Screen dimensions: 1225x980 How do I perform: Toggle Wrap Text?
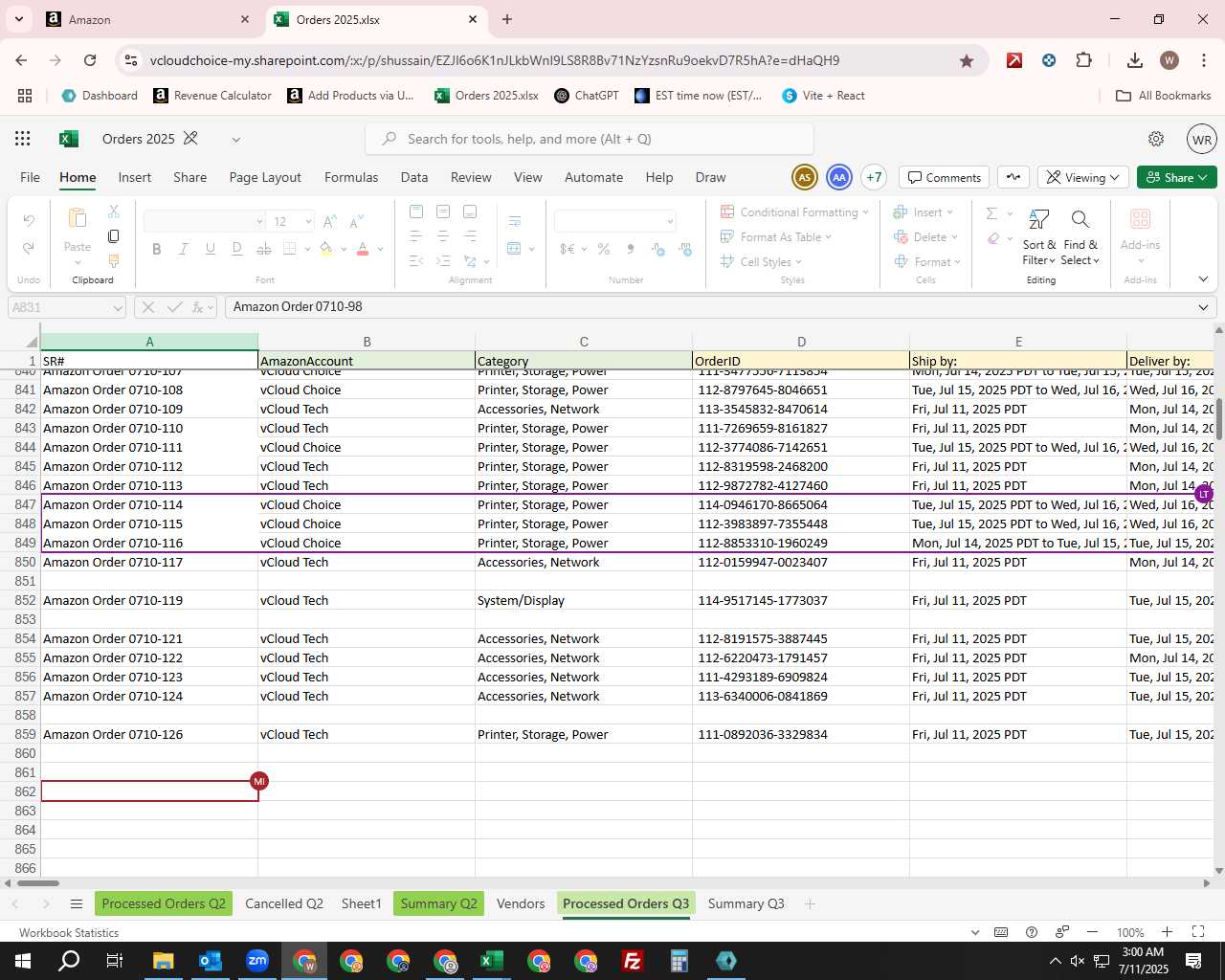click(514, 221)
